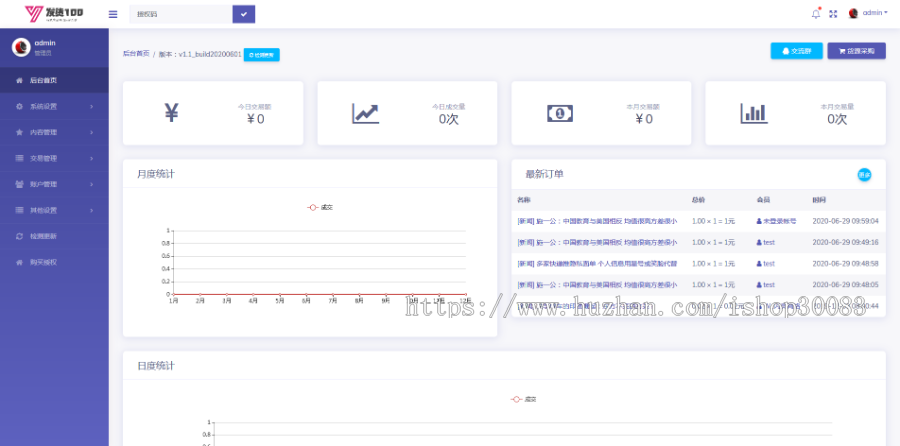Expand the 交易管理 sidebar menu
This screenshot has height=446, width=900.
point(54,158)
